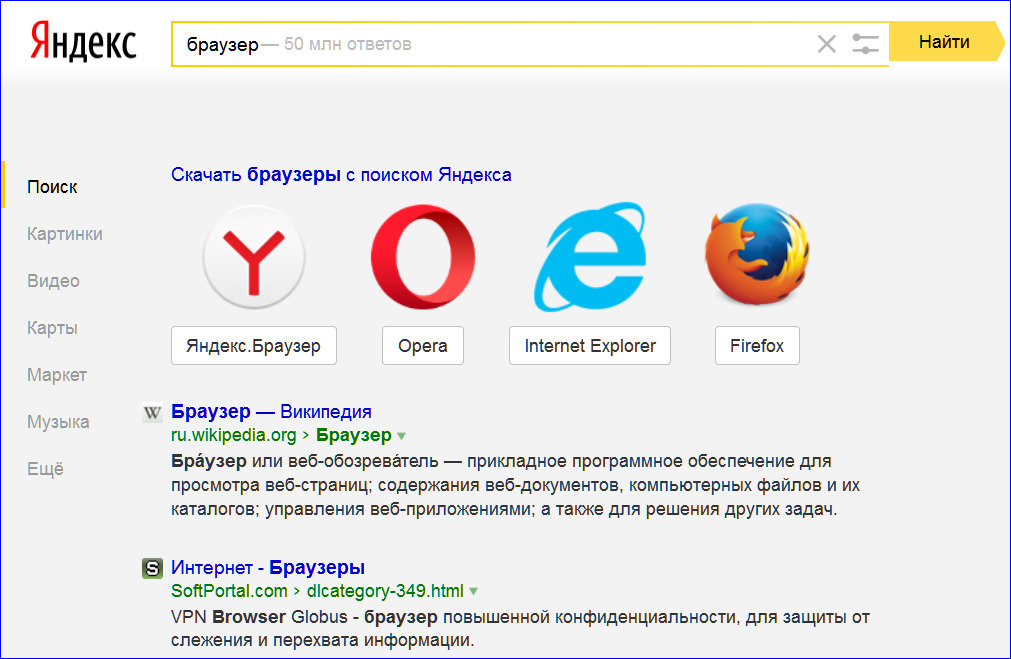The width and height of the screenshot is (1011, 659).
Task: Click the Яндекс.Браузер download button
Action: [x=253, y=346]
